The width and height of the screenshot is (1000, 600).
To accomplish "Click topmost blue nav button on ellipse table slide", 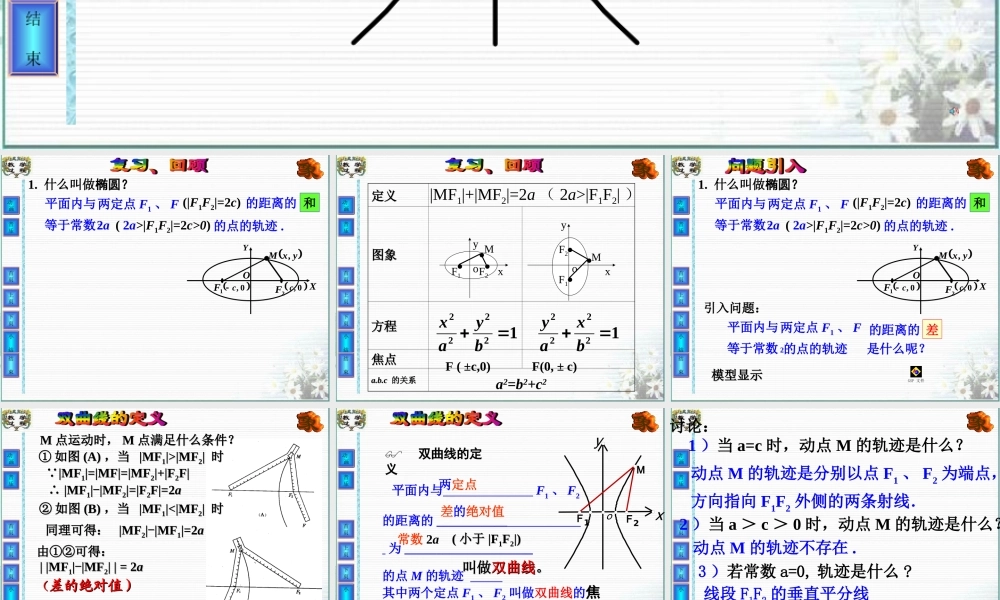I will (x=346, y=205).
